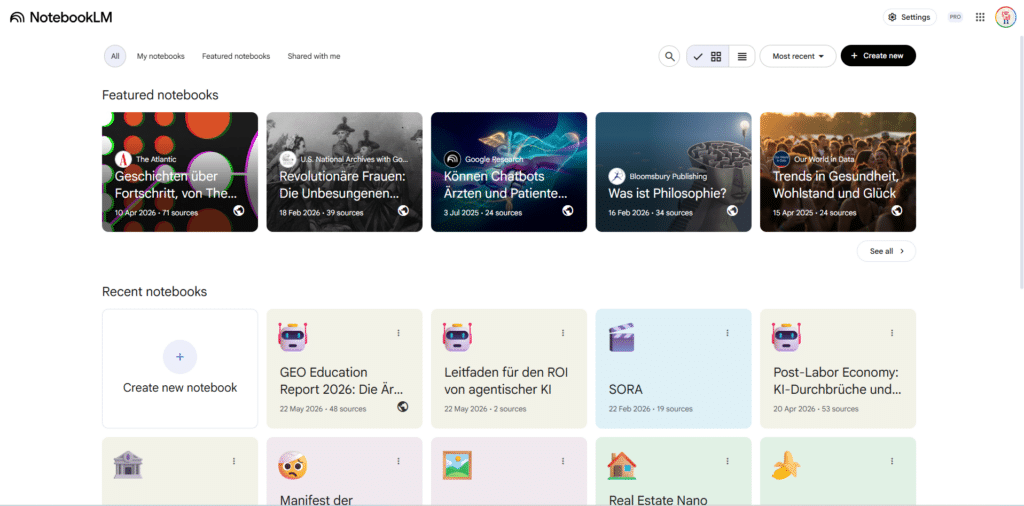This screenshot has width=1024, height=506.
Task: Select the My notebooks tab
Action: pyautogui.click(x=161, y=56)
